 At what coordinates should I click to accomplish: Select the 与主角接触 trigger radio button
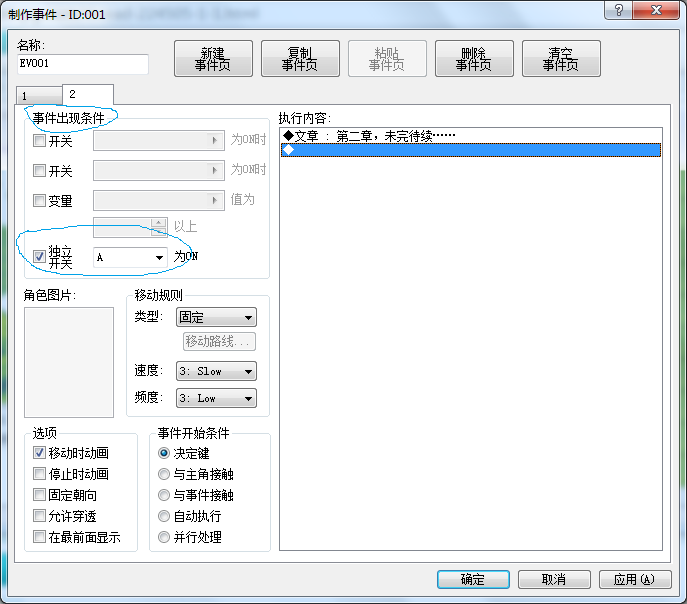point(164,474)
